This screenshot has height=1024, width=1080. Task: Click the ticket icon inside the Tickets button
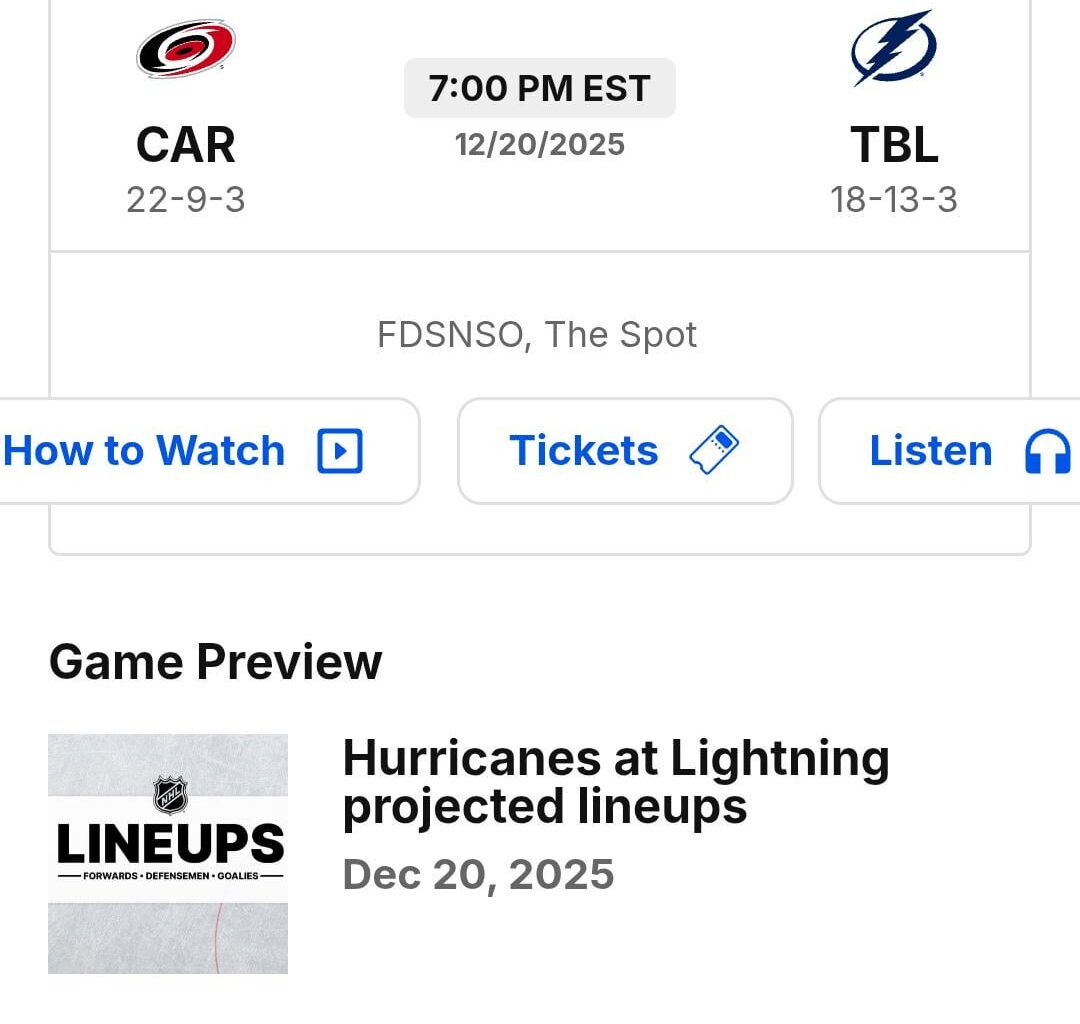[713, 451]
